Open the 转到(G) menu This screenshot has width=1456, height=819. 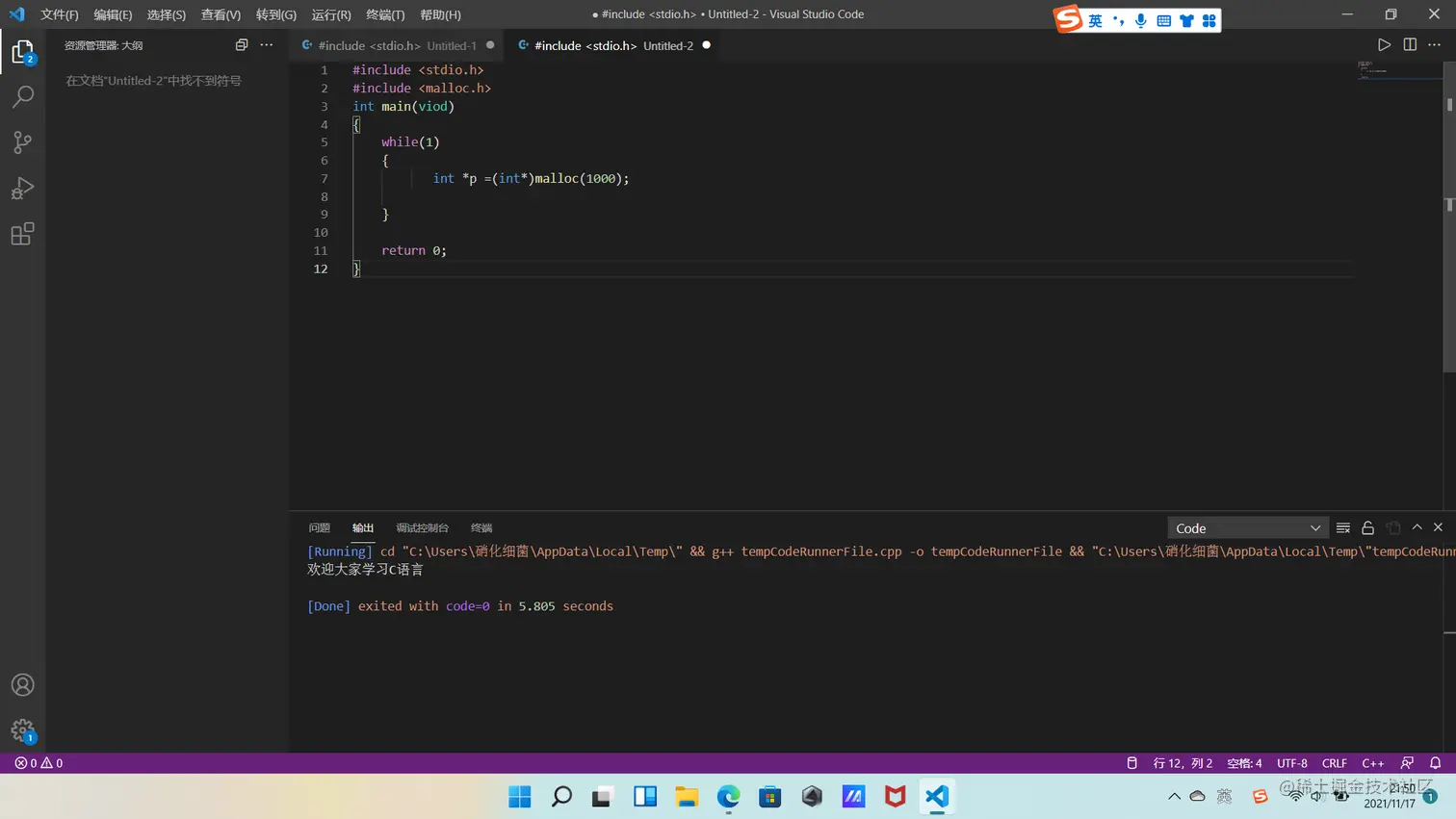[276, 14]
